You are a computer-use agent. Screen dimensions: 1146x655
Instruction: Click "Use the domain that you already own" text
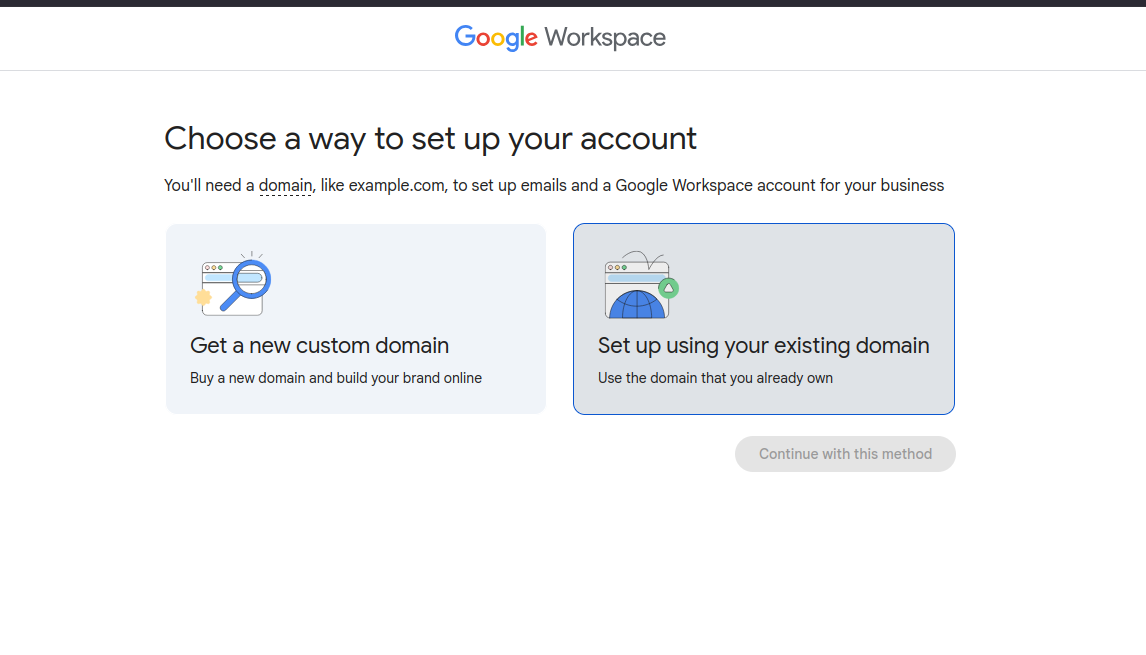715,378
